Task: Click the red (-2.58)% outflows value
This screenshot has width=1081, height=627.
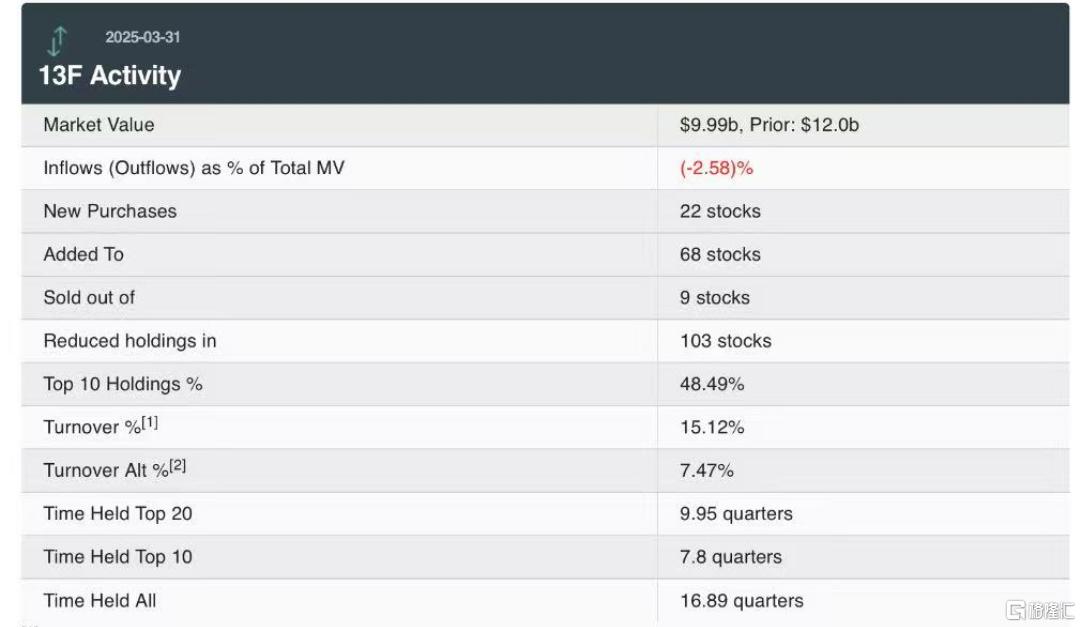Action: (x=716, y=168)
